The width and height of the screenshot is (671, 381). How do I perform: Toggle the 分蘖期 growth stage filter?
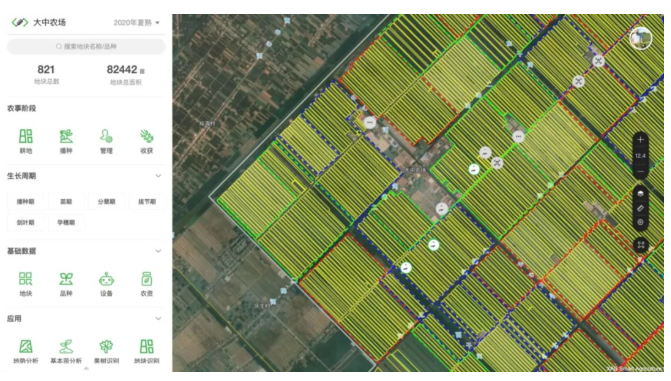[106, 202]
